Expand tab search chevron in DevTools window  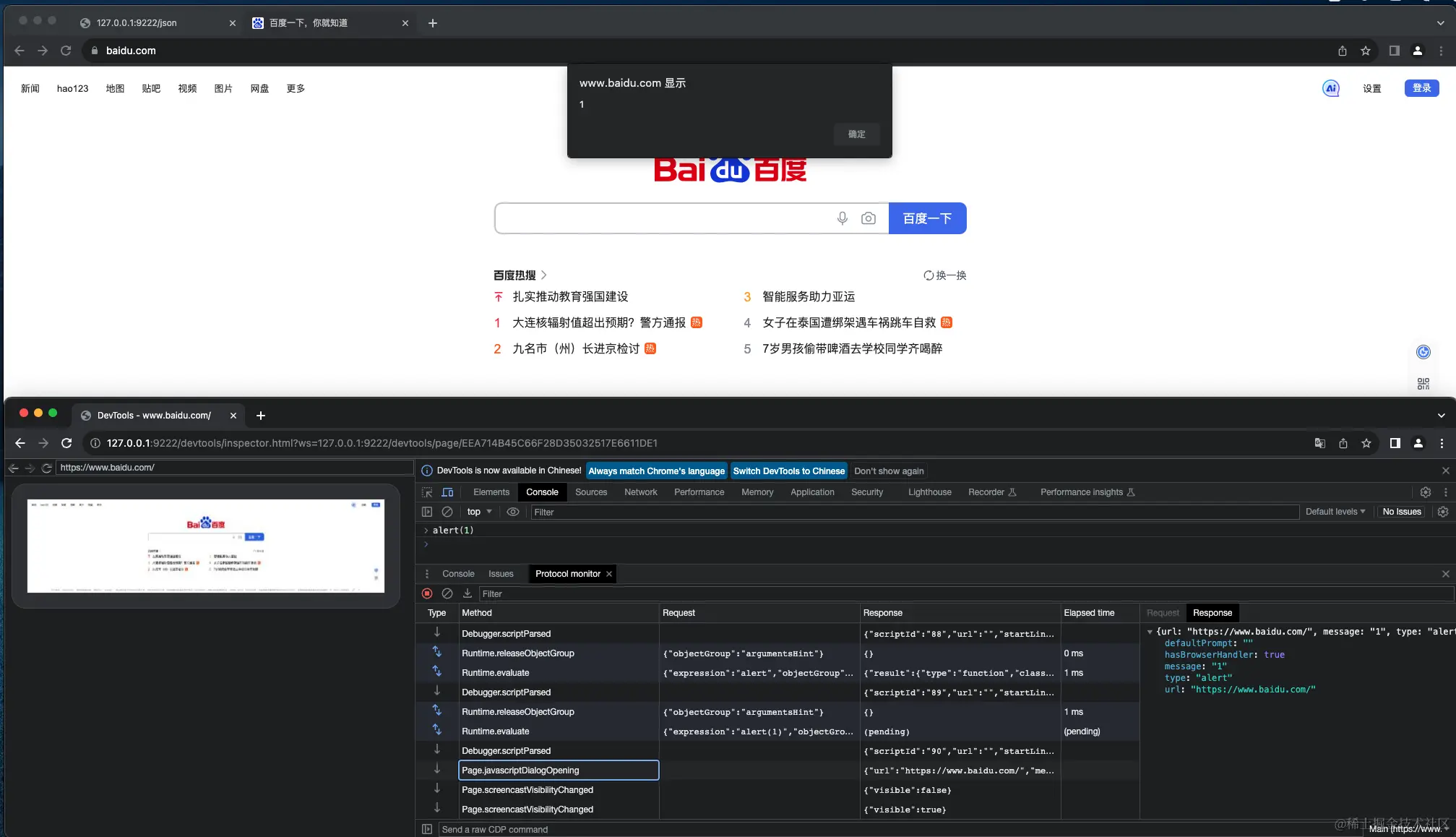[x=1441, y=416]
